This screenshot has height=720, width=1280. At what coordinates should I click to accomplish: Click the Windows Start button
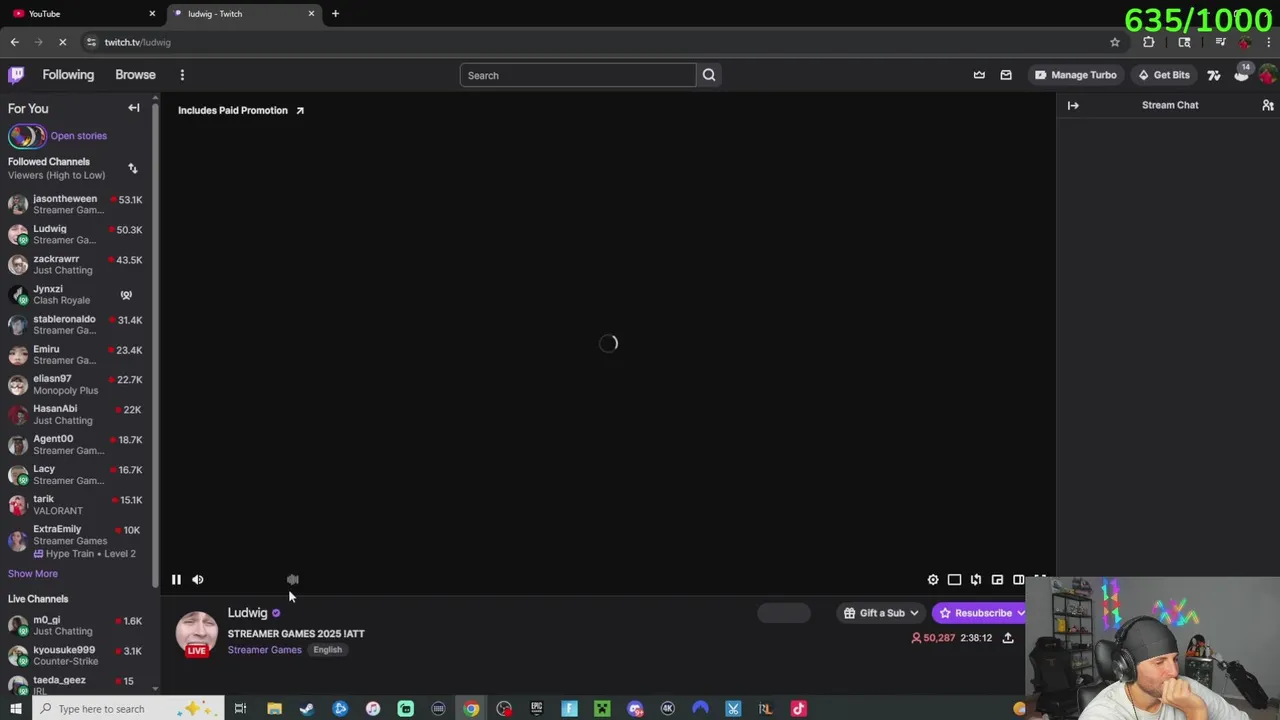coord(16,709)
